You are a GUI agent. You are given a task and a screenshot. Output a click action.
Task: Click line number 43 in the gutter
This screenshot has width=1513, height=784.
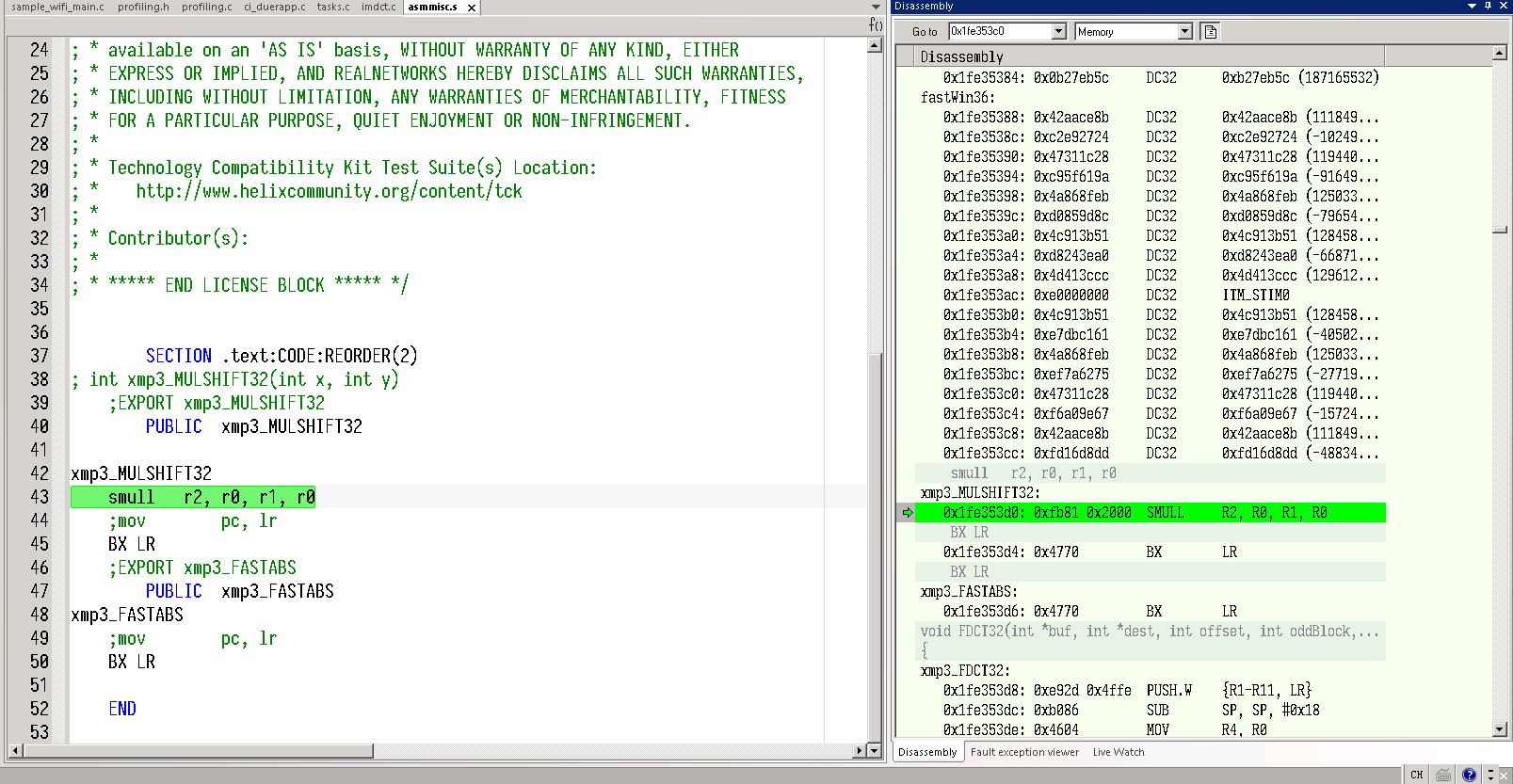pos(40,497)
